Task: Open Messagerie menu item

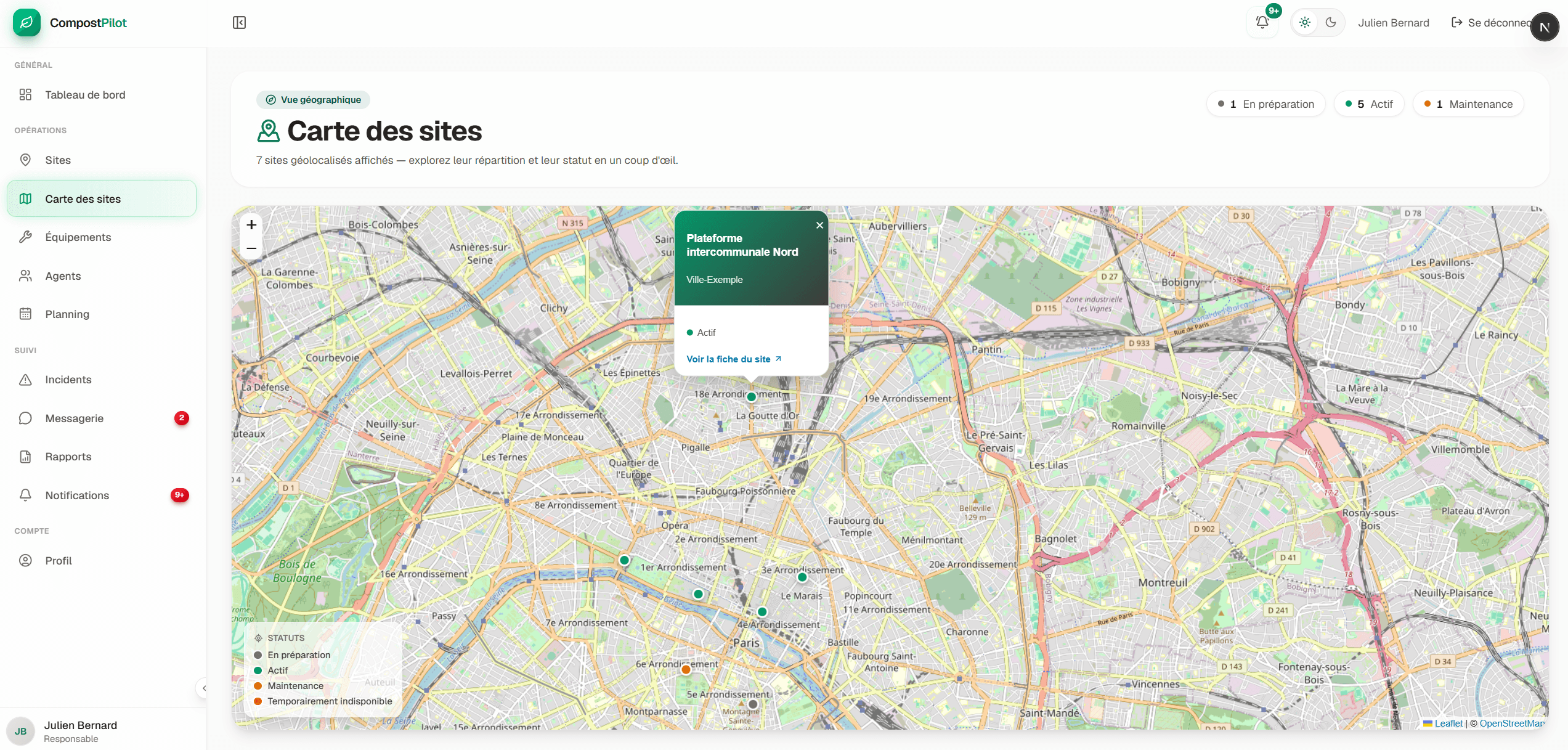Action: [x=102, y=418]
